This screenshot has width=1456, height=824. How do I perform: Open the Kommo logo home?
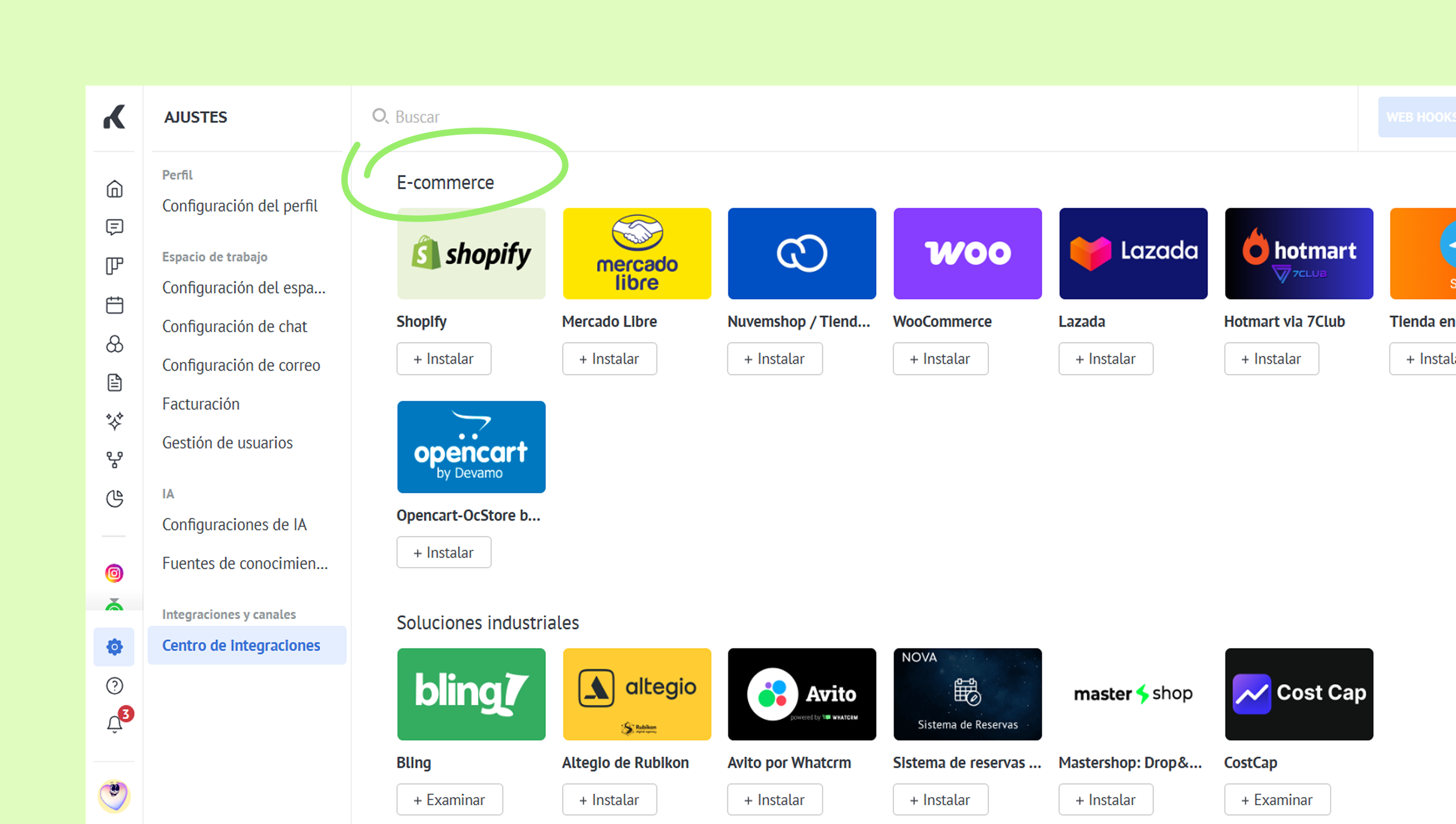click(115, 117)
